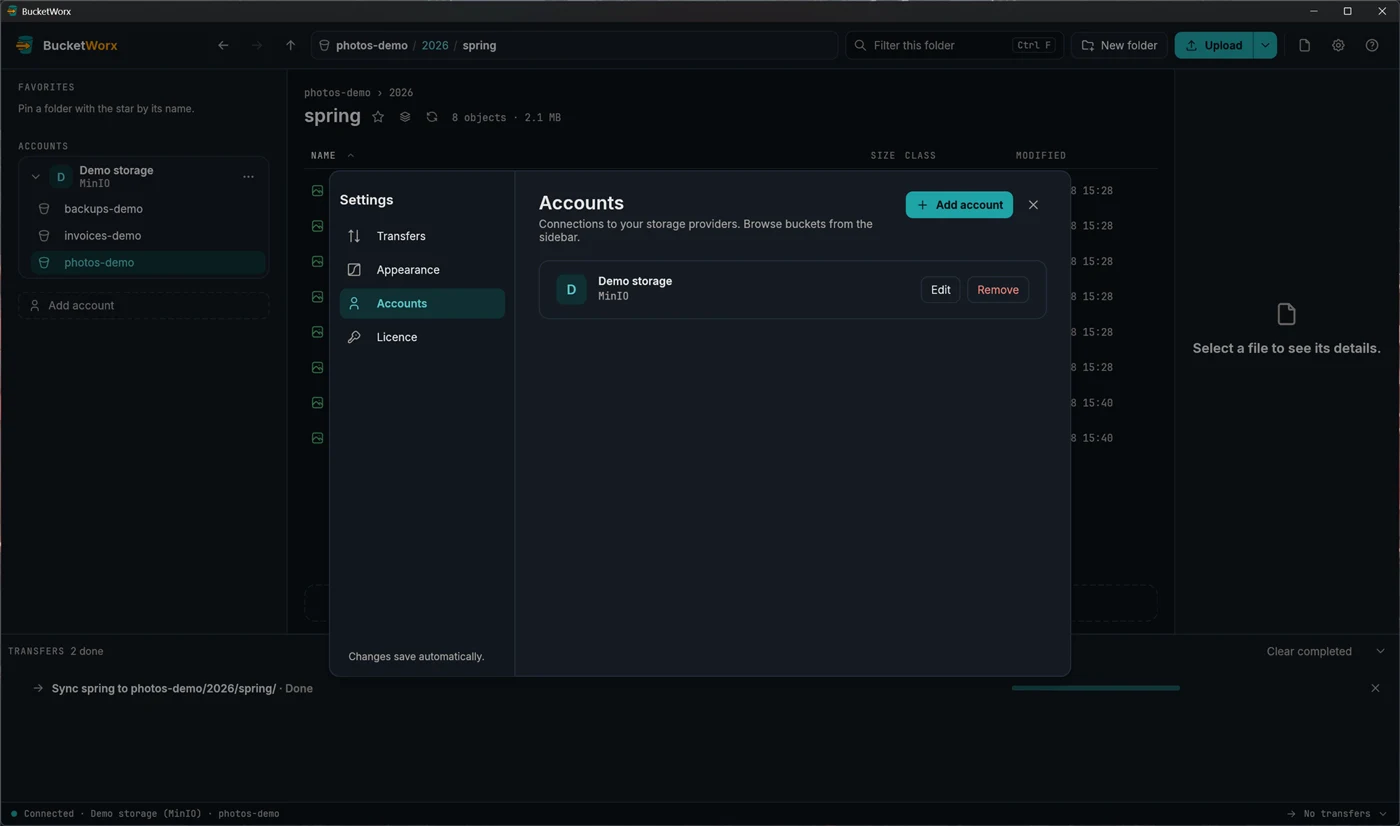Select photos-demo bucket in sidebar

click(x=148, y=263)
